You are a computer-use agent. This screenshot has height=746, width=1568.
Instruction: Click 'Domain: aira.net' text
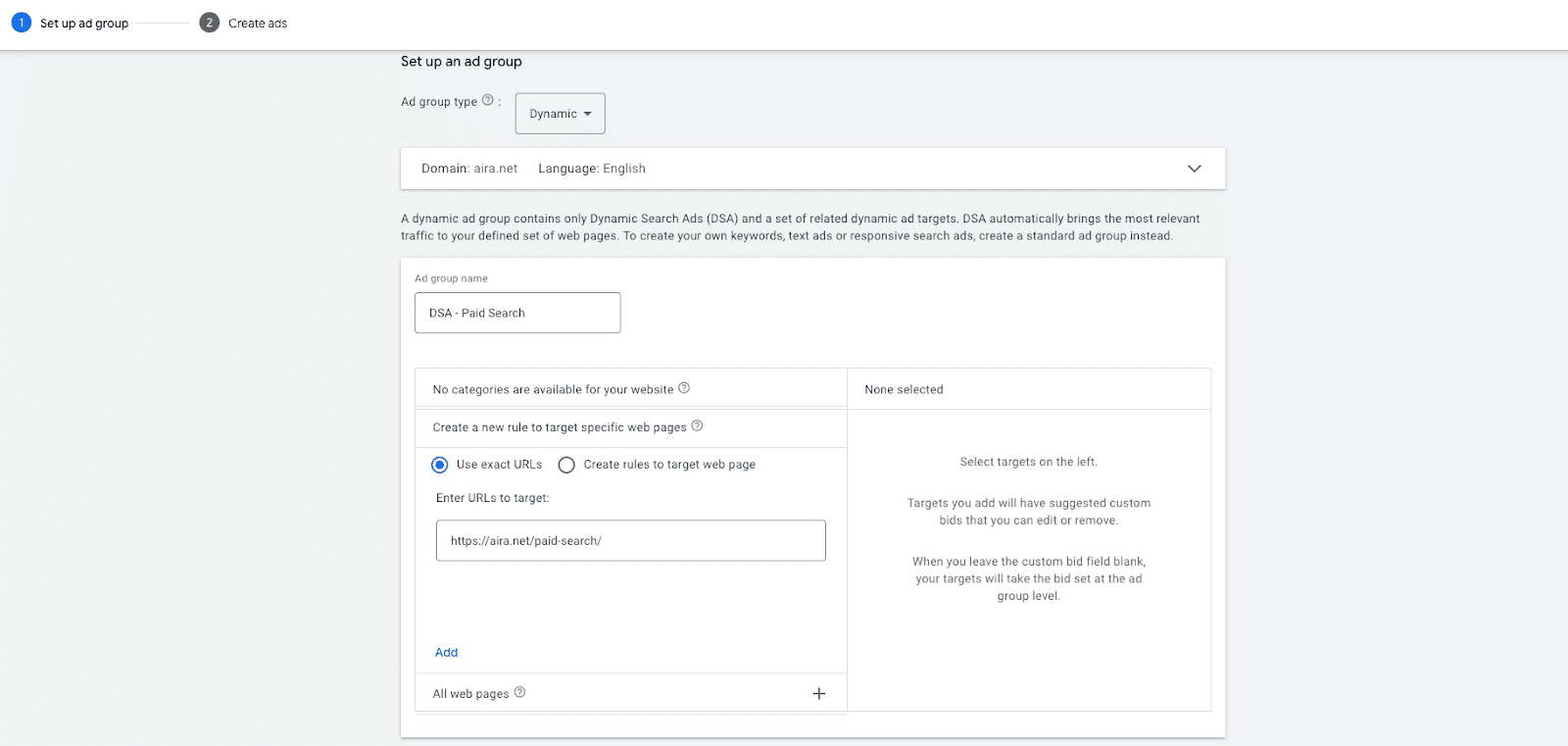coord(469,169)
